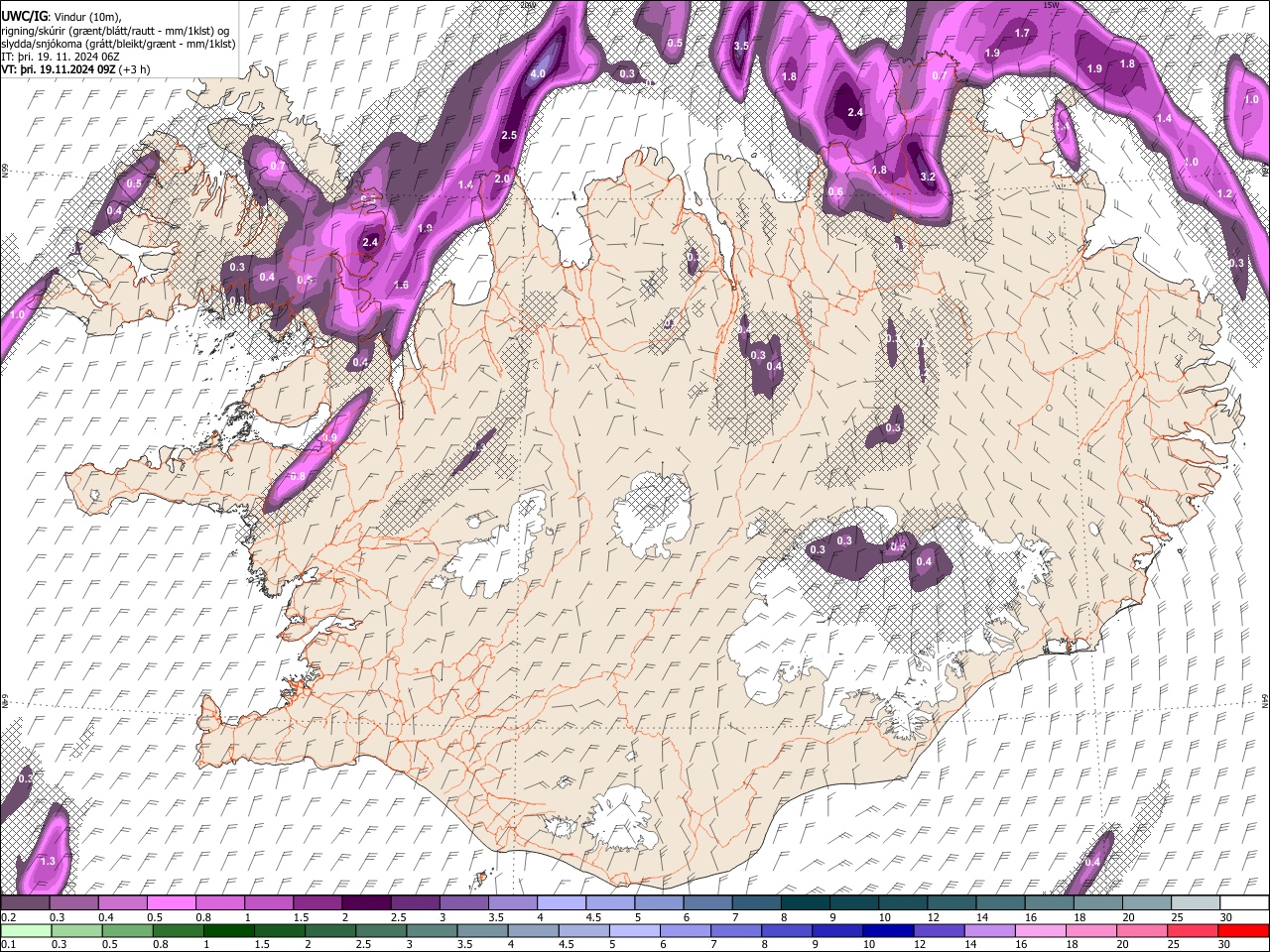The height and width of the screenshot is (952, 1270).
Task: Click the 2.0 precipitation value on the map
Action: pos(502,178)
